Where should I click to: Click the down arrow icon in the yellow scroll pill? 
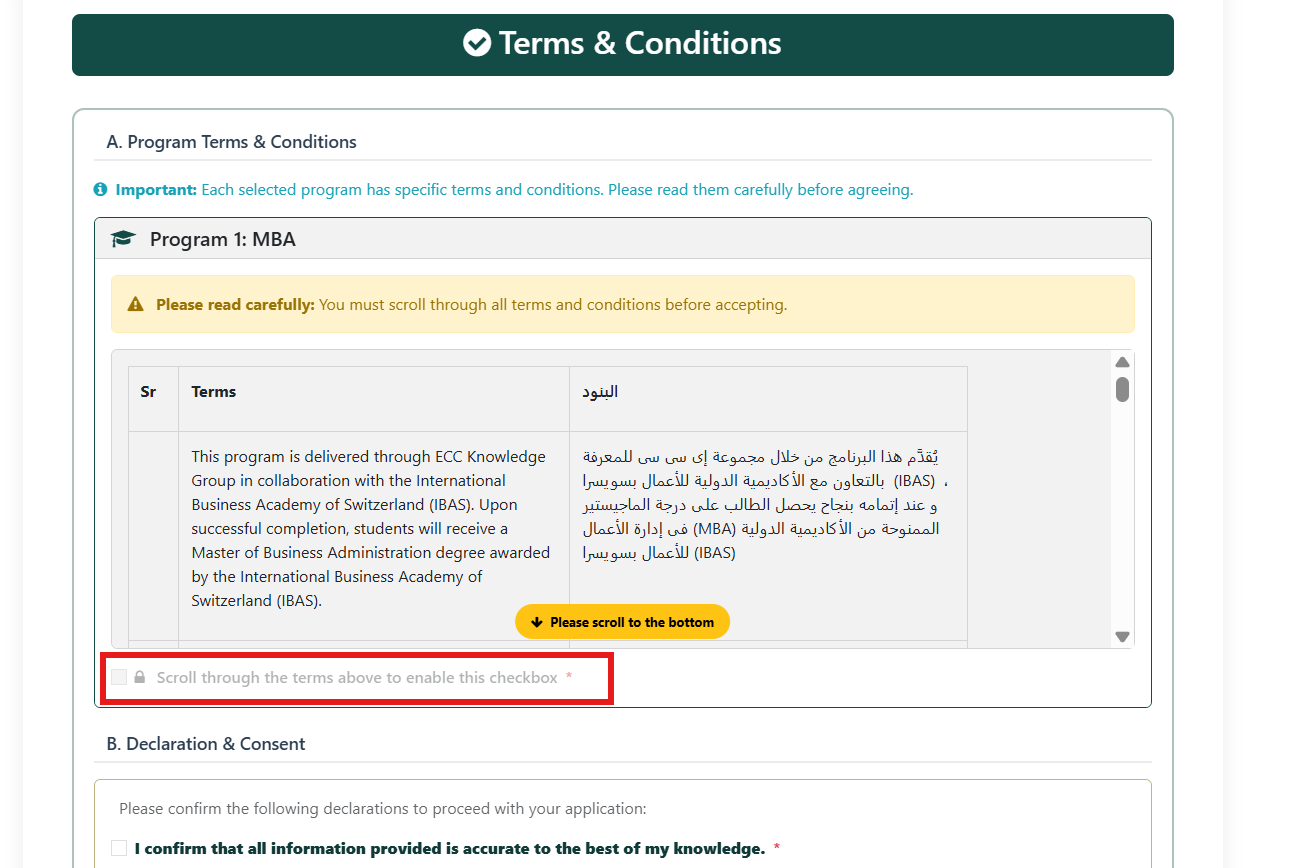coord(536,622)
